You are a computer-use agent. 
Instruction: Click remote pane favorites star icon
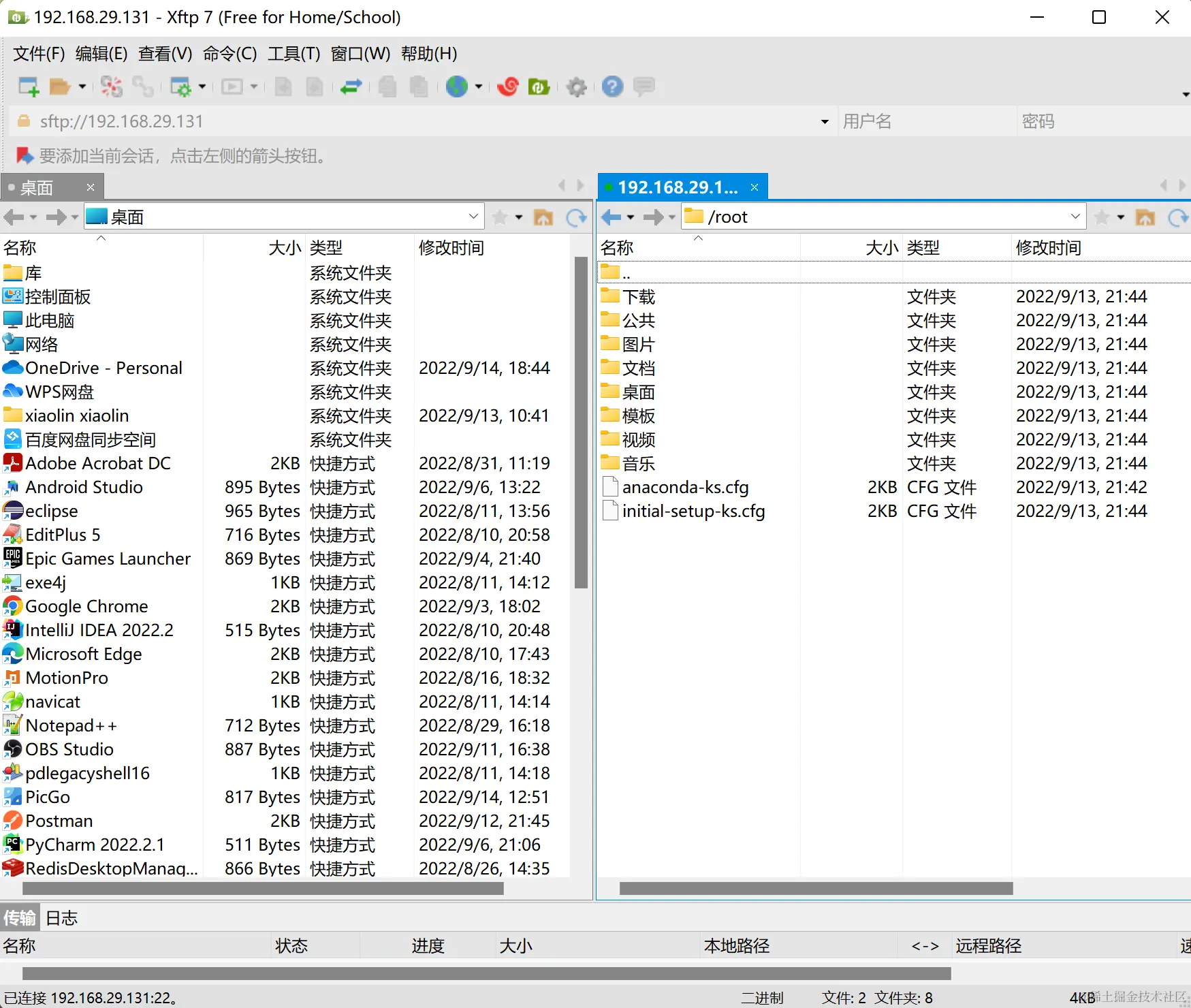[1102, 217]
